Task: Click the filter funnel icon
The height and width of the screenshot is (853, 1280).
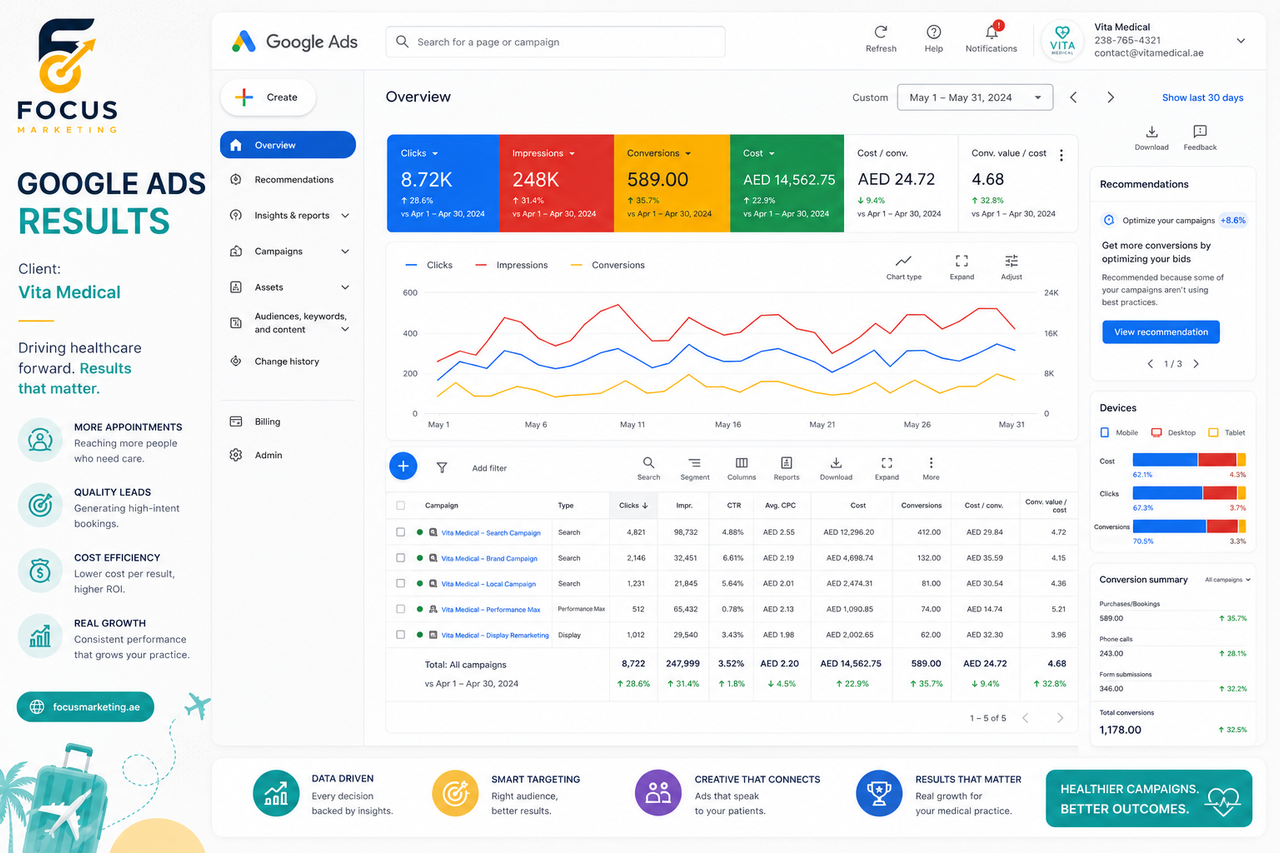Action: tap(442, 467)
